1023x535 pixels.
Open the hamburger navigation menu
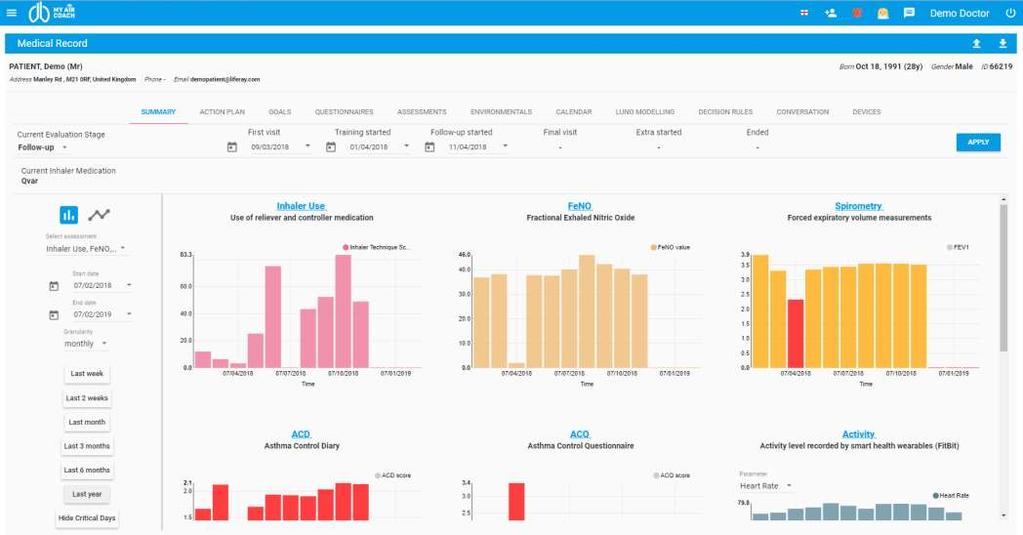click(11, 12)
